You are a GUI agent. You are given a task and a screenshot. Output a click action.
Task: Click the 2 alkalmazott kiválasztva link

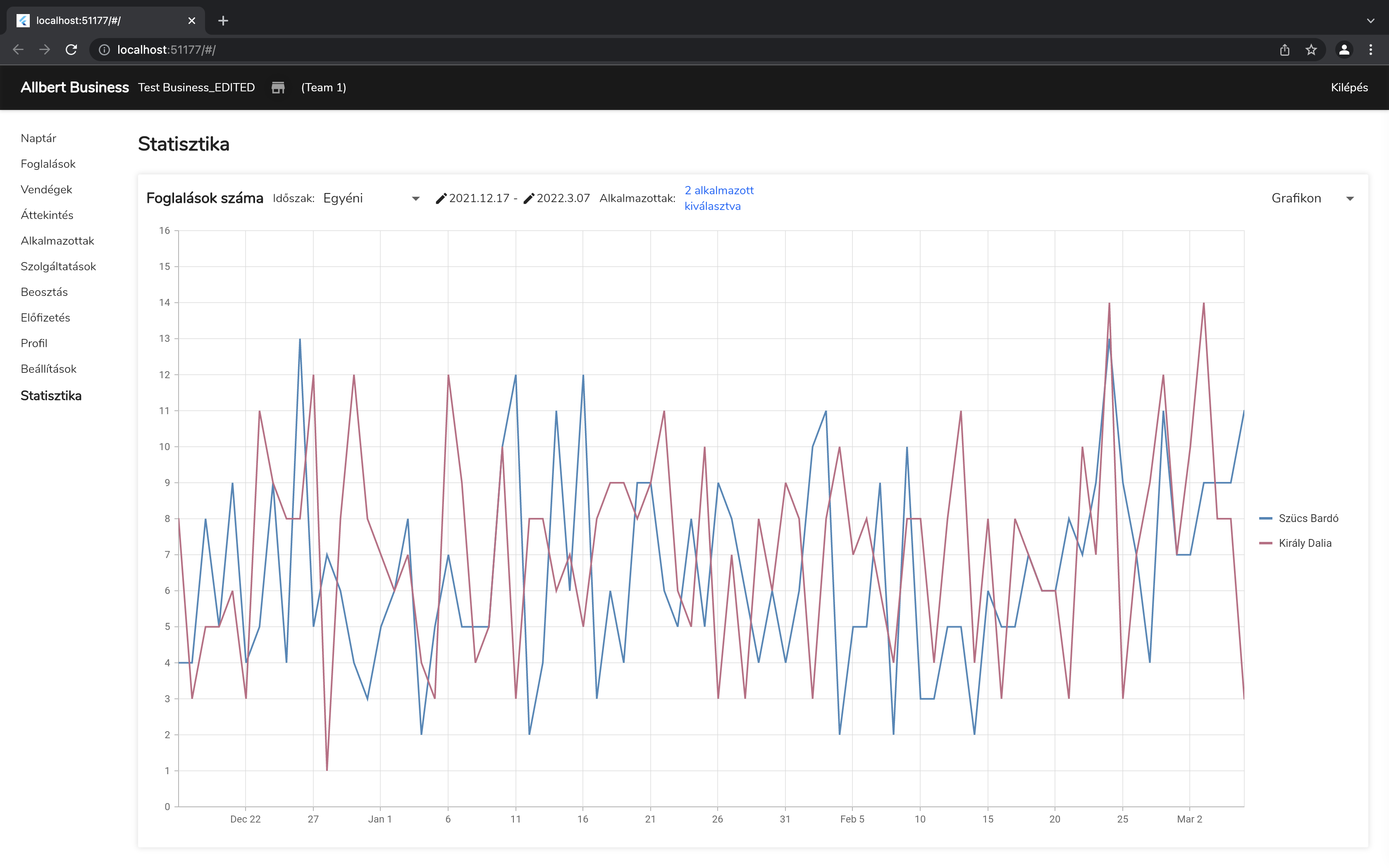point(718,198)
